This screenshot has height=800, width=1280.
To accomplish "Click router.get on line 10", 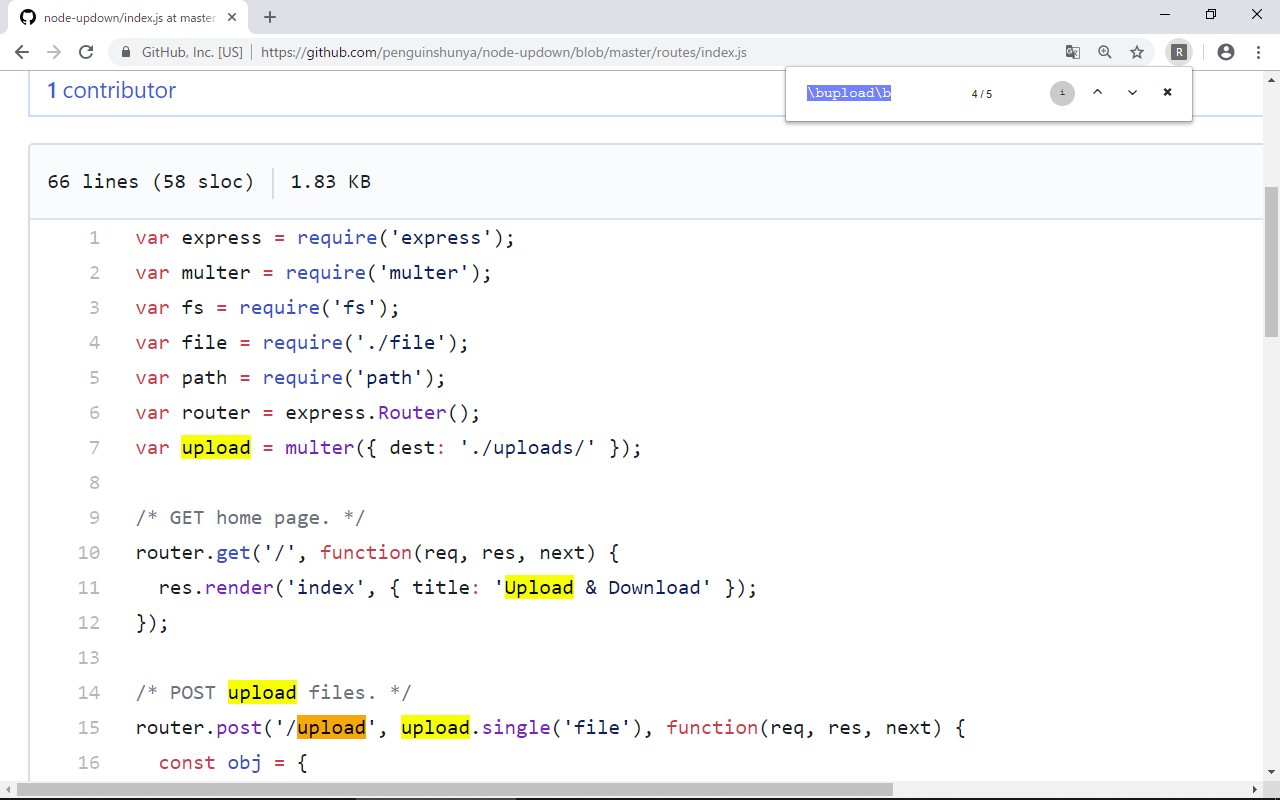I will pyautogui.click(x=193, y=553).
